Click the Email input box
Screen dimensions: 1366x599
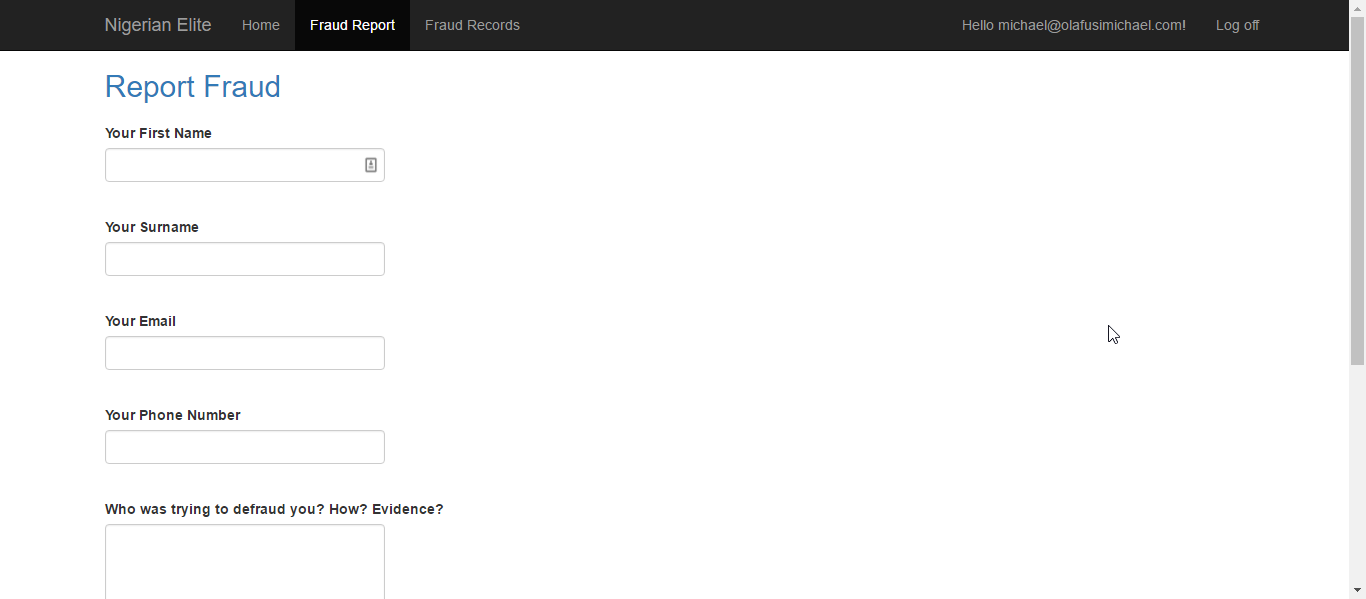244,352
